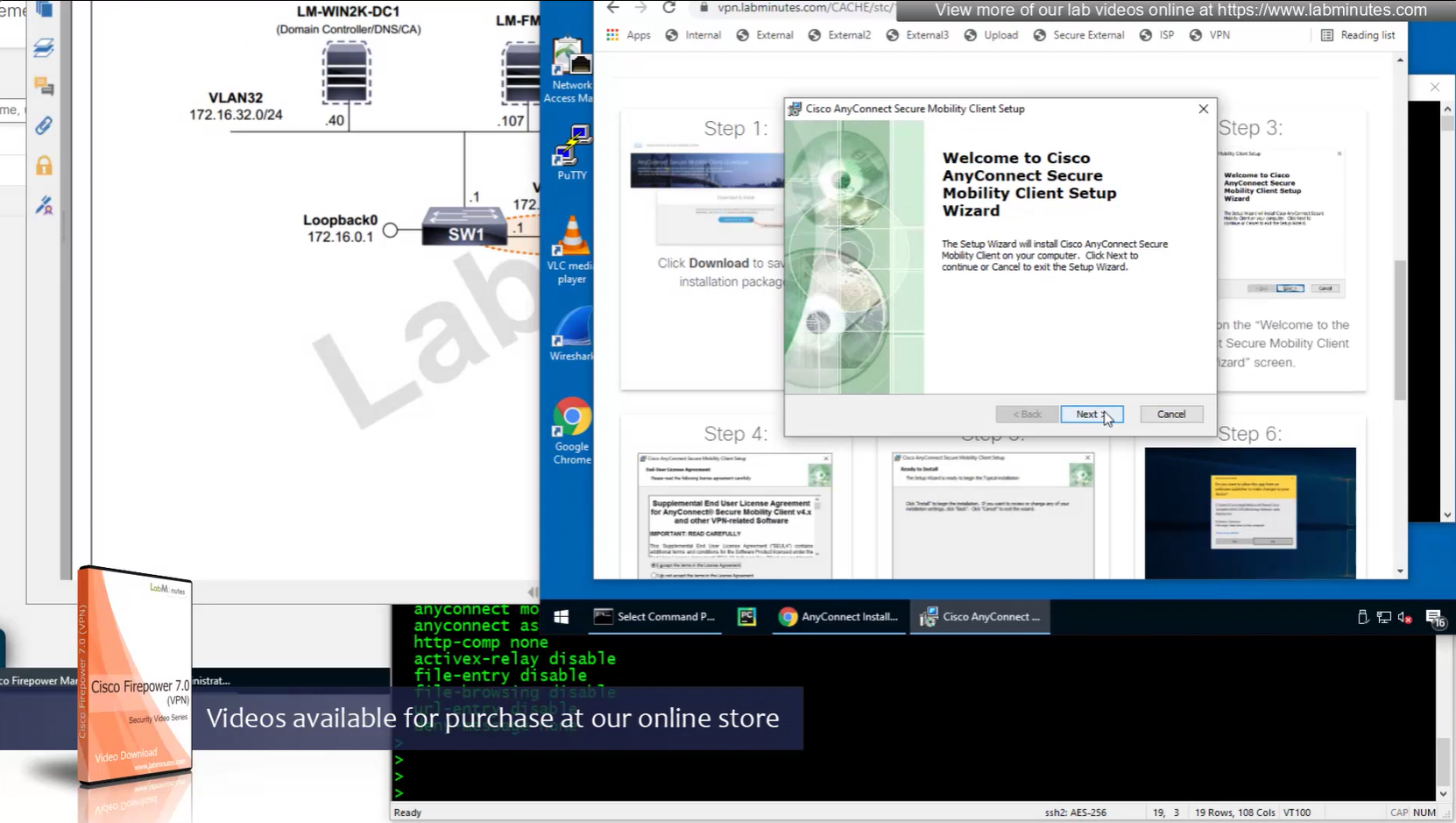Image resolution: width=1456 pixels, height=823 pixels.
Task: Switch to Select Command Prompt taskbar item
Action: 655,617
